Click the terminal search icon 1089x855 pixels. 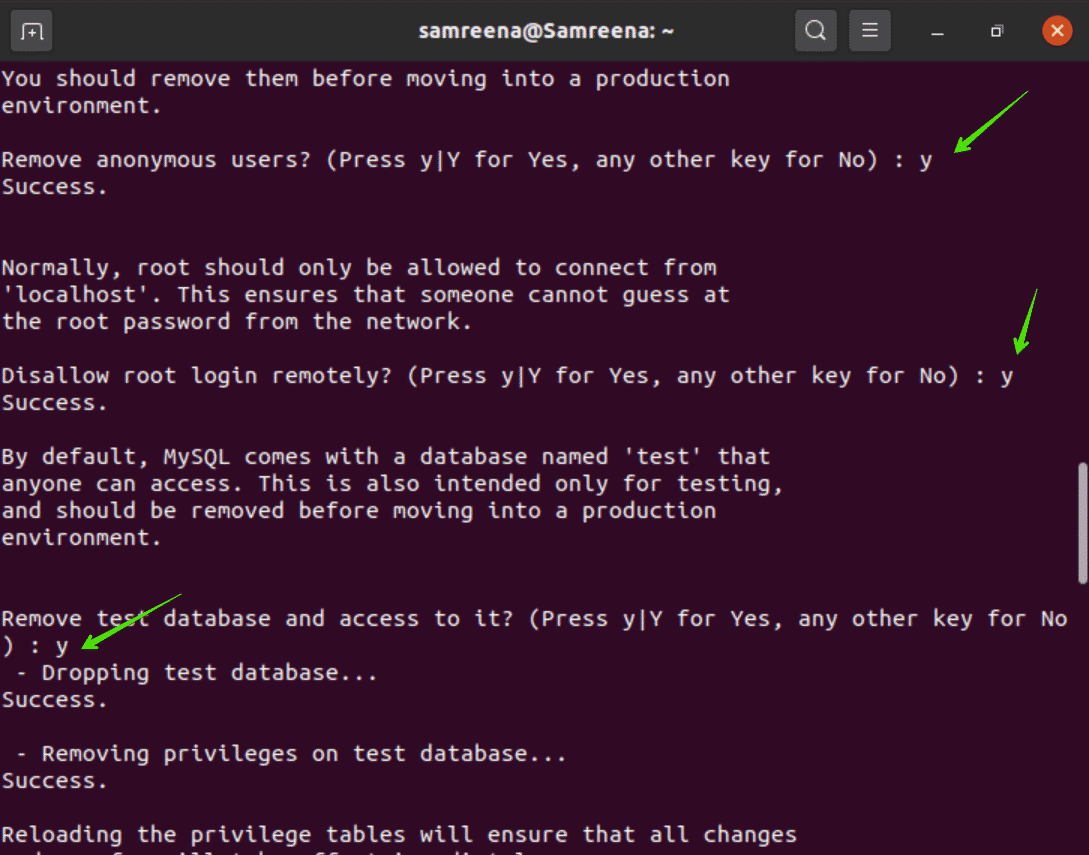point(815,31)
